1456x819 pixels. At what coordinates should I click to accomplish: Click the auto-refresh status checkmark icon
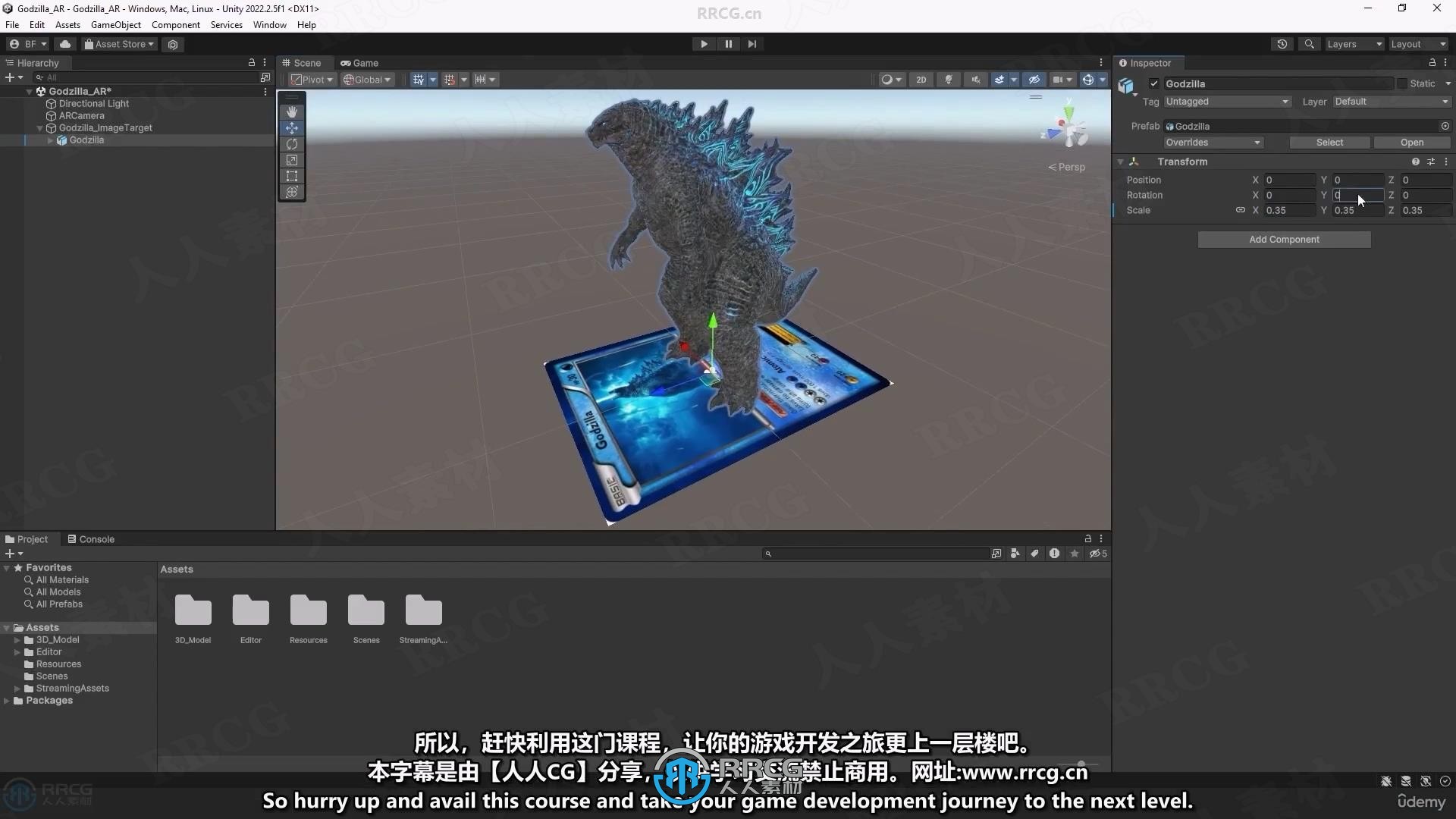point(1445,781)
